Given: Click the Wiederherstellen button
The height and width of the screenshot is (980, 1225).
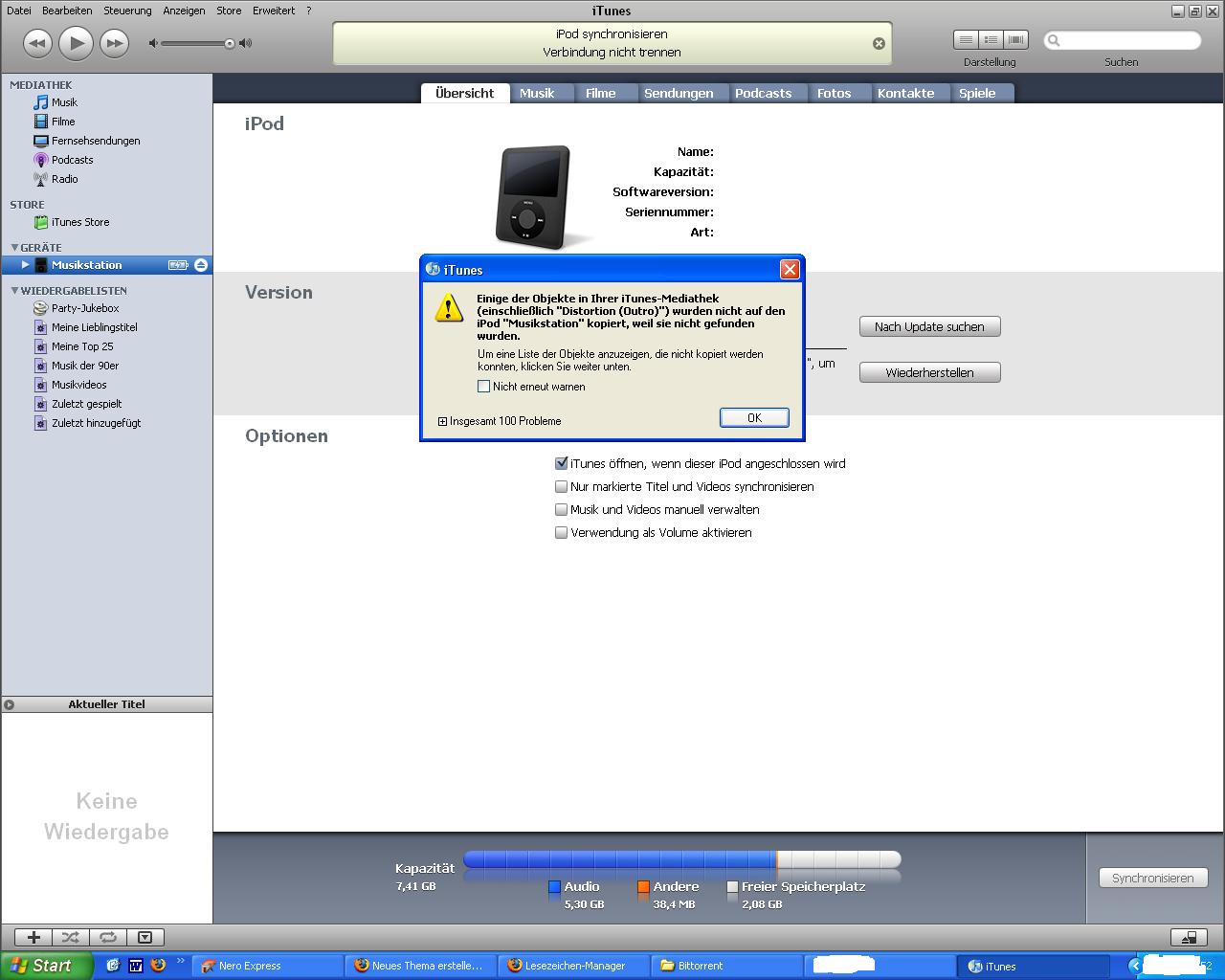Looking at the screenshot, I should pos(929,372).
